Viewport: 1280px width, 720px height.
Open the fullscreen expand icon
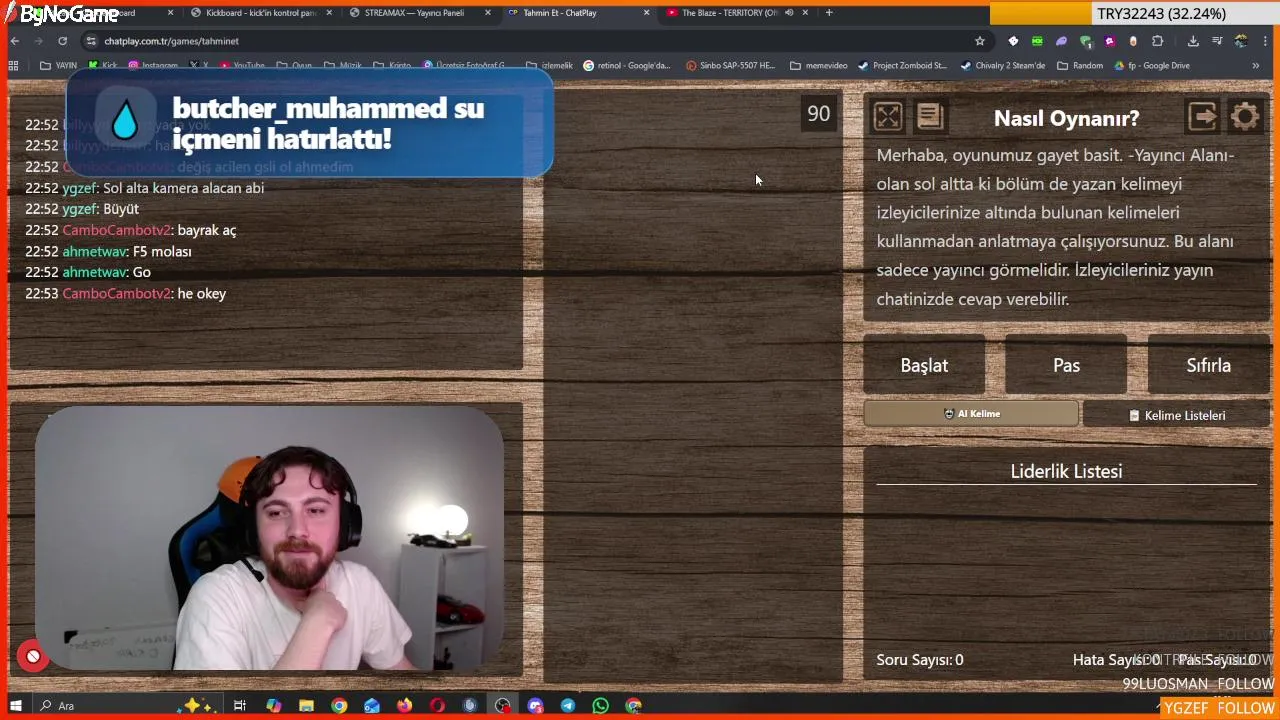887,117
